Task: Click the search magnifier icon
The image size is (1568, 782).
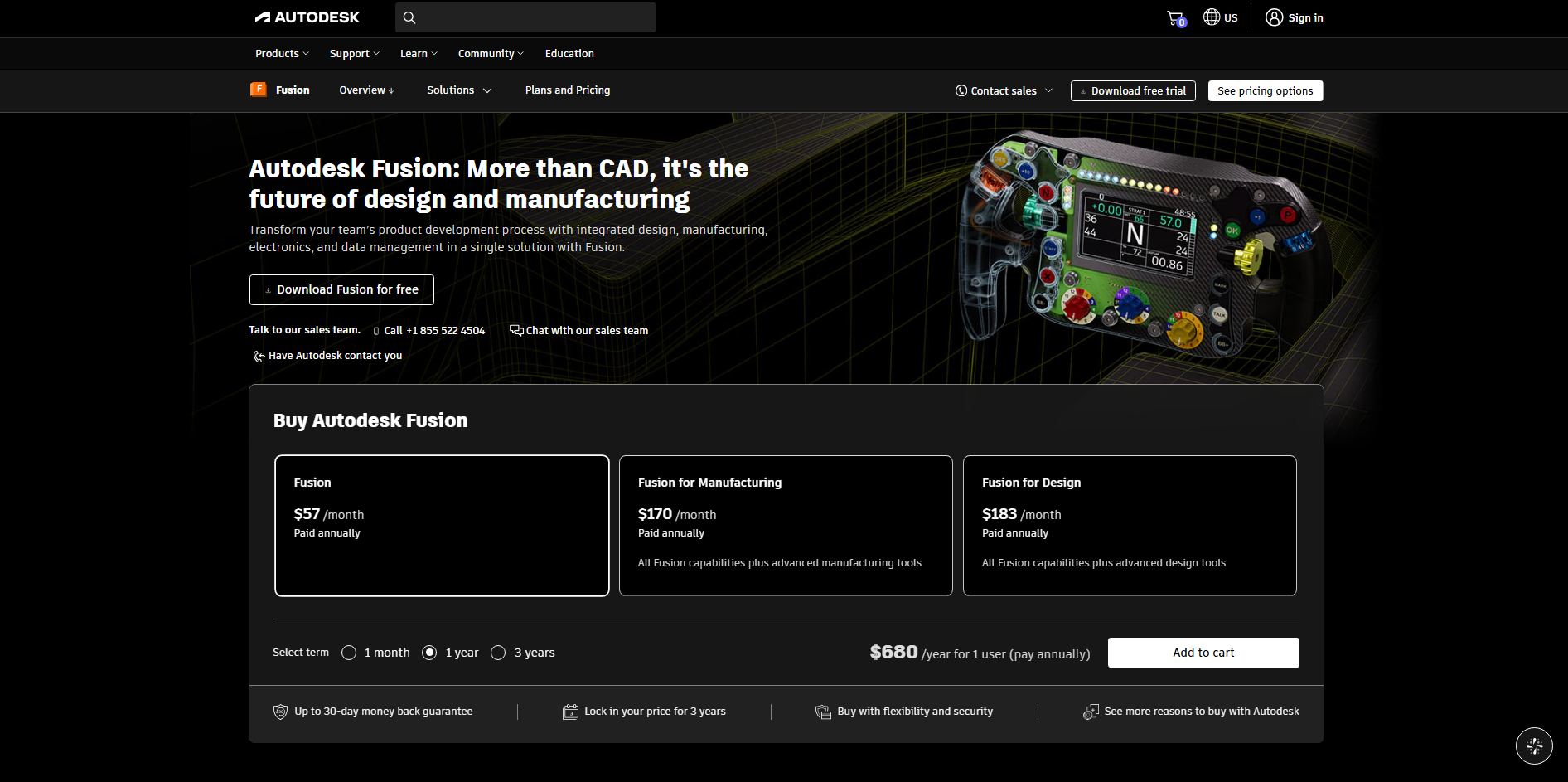Action: click(409, 17)
